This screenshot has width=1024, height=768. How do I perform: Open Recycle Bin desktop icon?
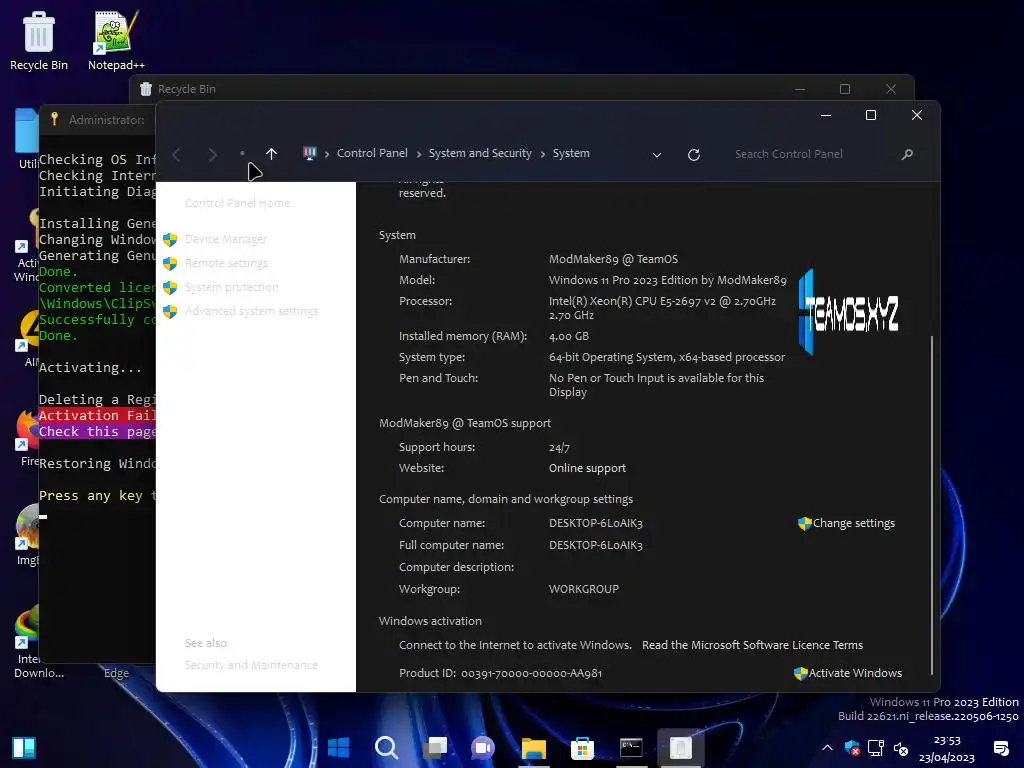39,40
